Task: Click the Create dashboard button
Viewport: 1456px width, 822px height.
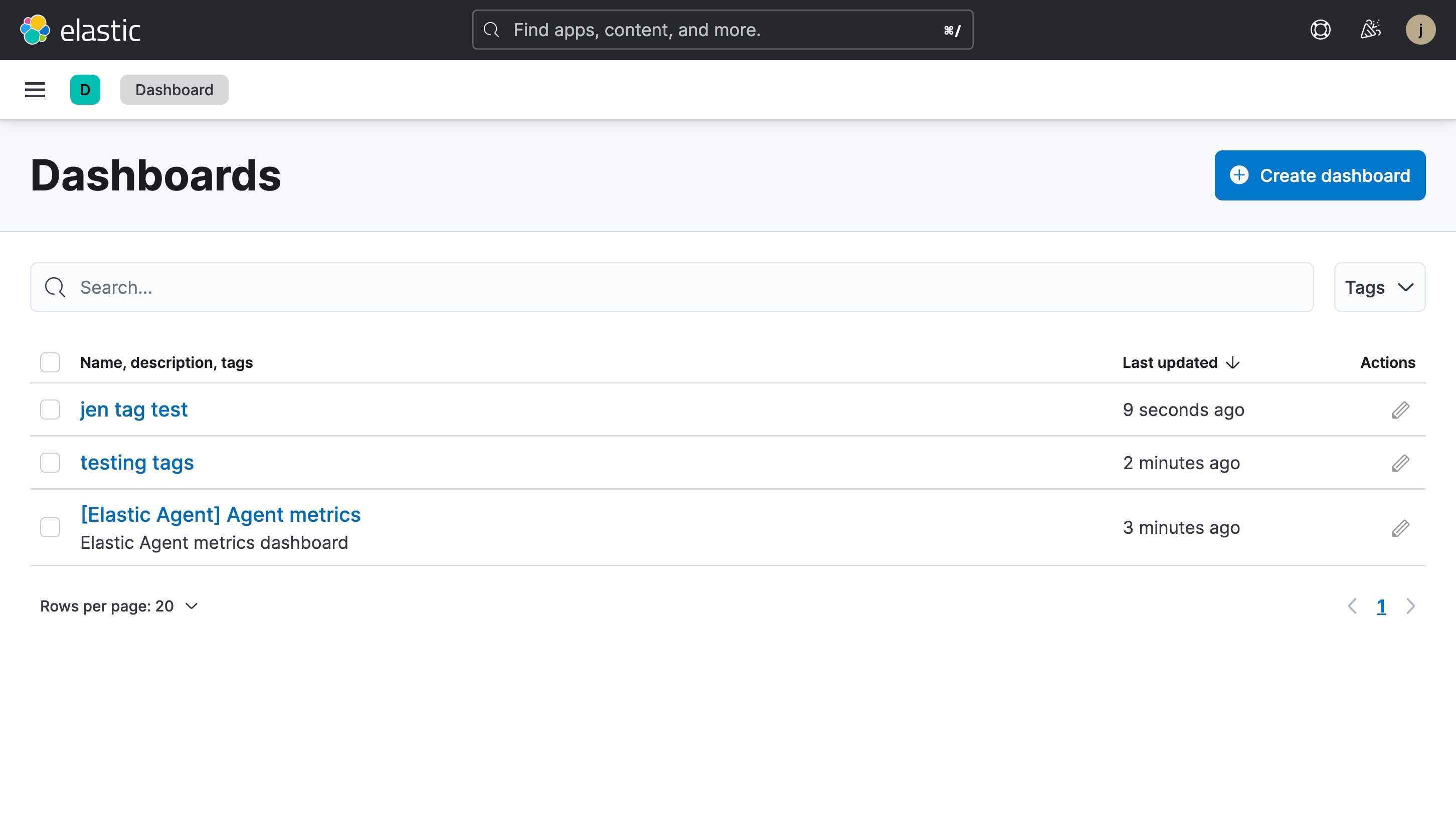Action: (x=1320, y=176)
